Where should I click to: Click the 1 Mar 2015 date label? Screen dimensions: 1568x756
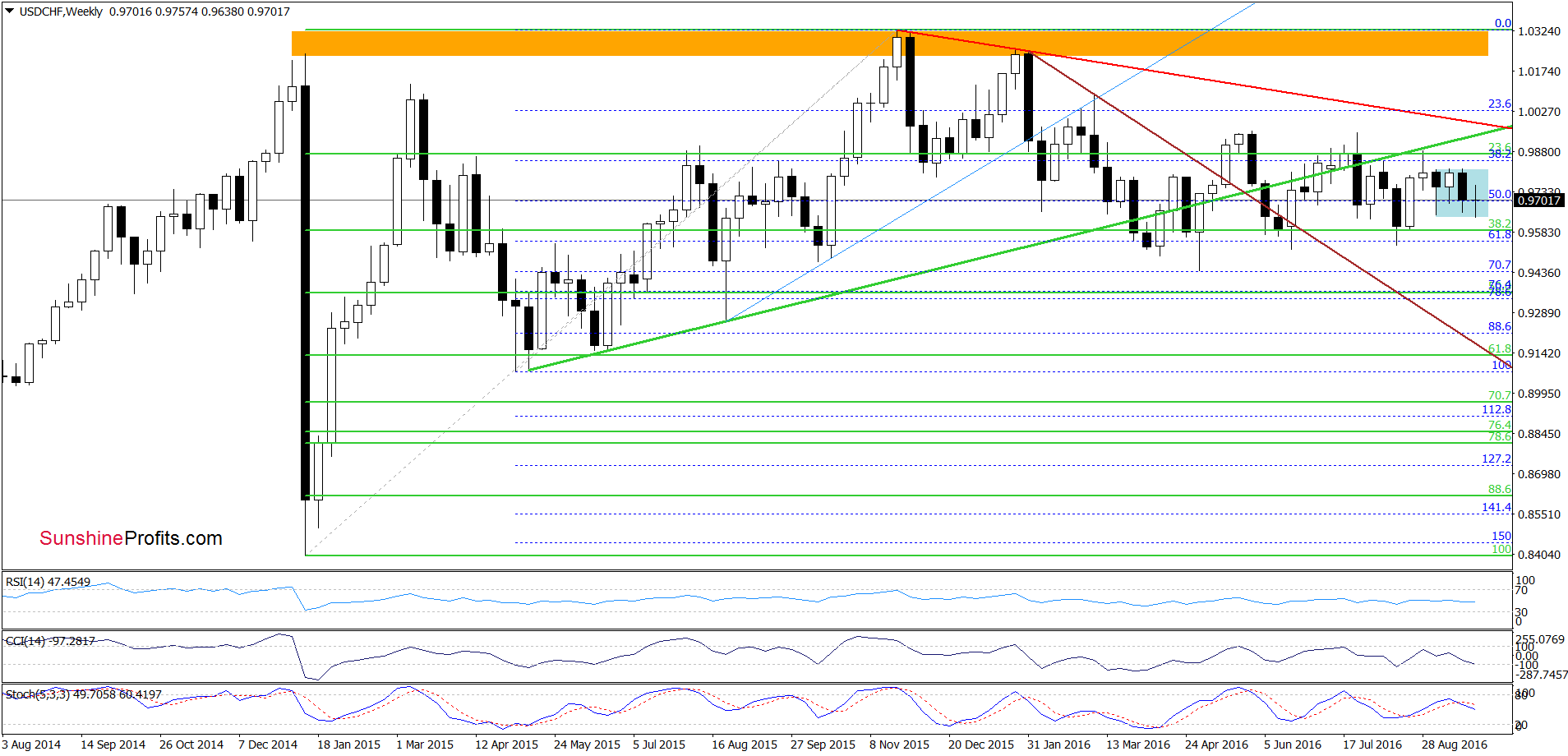click(x=425, y=744)
